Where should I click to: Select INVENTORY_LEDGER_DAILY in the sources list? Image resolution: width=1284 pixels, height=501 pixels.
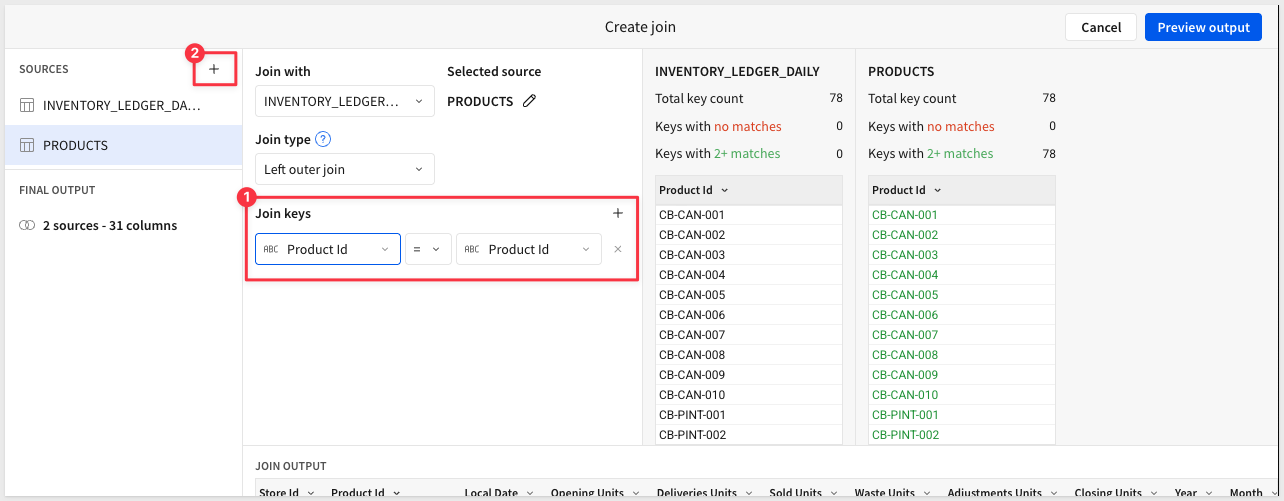(x=121, y=105)
